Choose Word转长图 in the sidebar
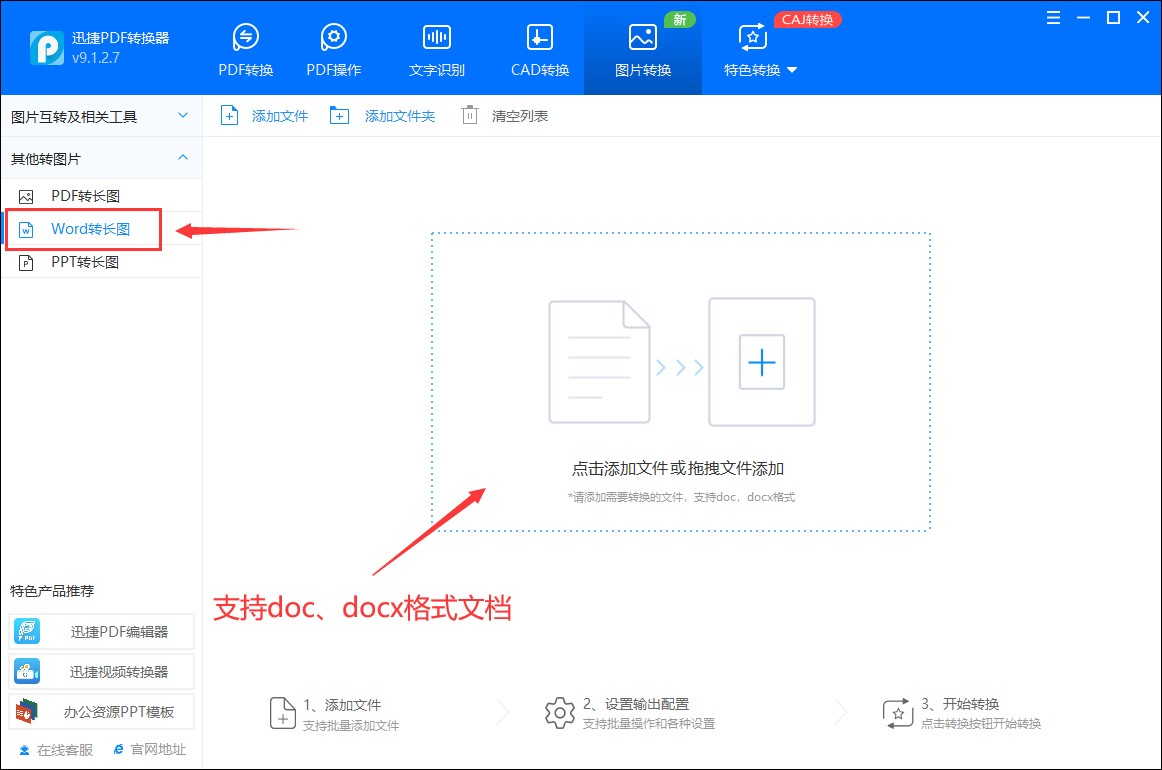Viewport: 1162px width, 770px height. [x=102, y=229]
